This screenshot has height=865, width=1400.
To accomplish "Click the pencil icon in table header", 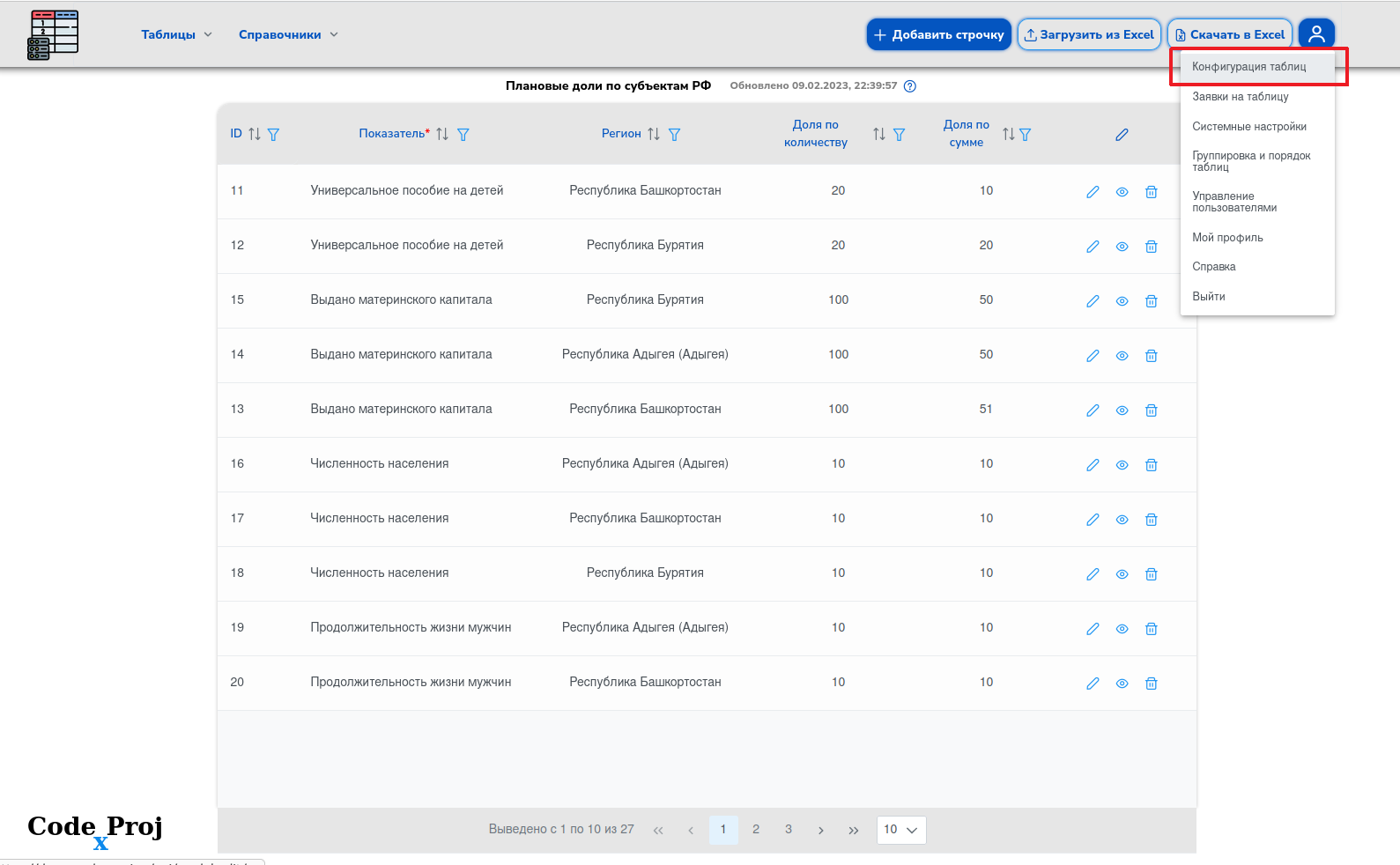I will [1122, 135].
